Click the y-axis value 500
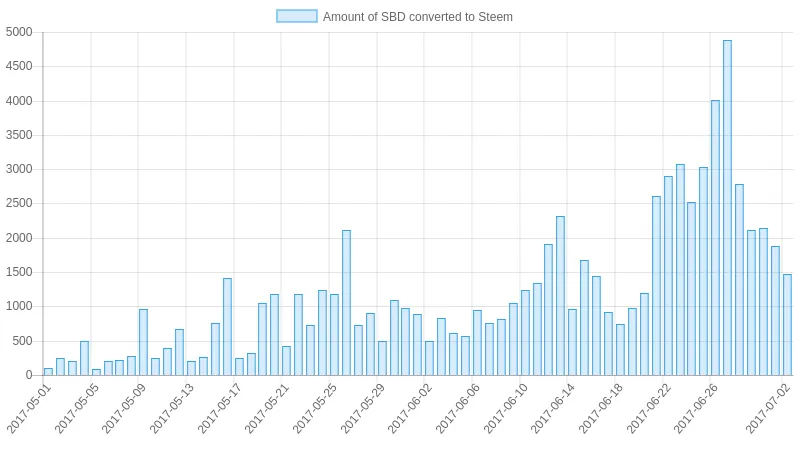The image size is (800, 450). point(22,341)
